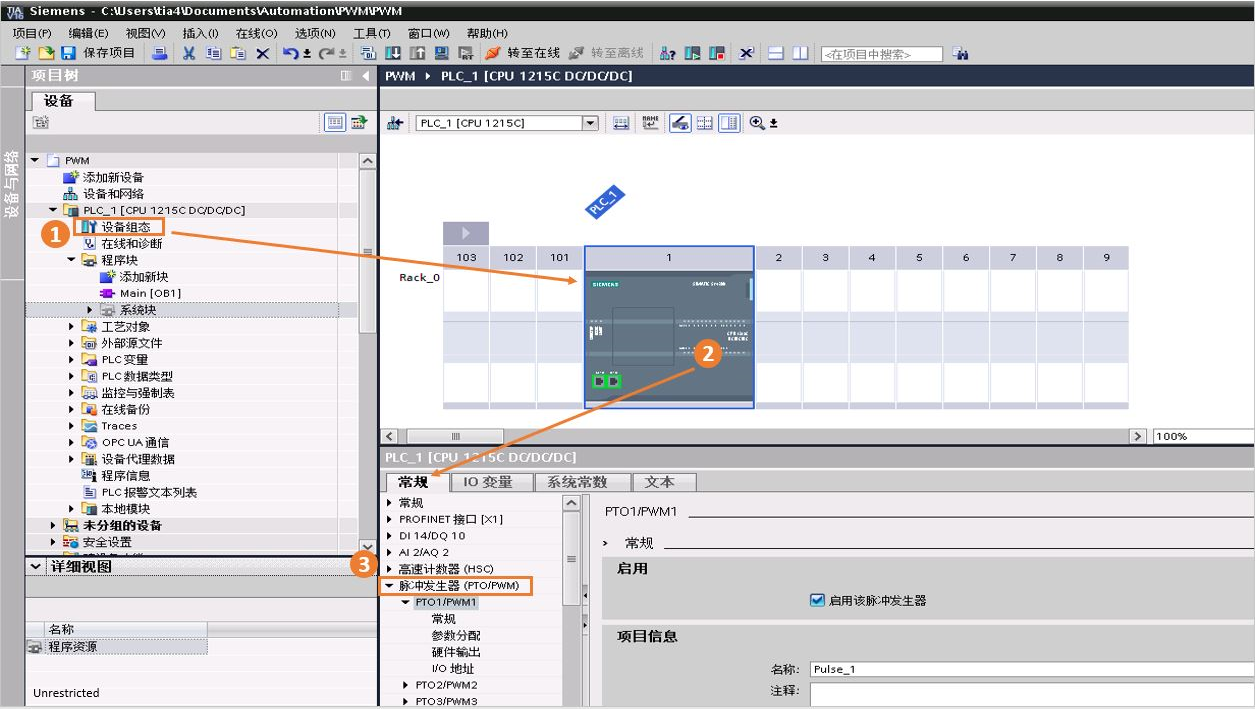Screen dimensions: 1257x709
Task: Select I/O 地址 under PTO1/PWM1
Action: point(453,669)
